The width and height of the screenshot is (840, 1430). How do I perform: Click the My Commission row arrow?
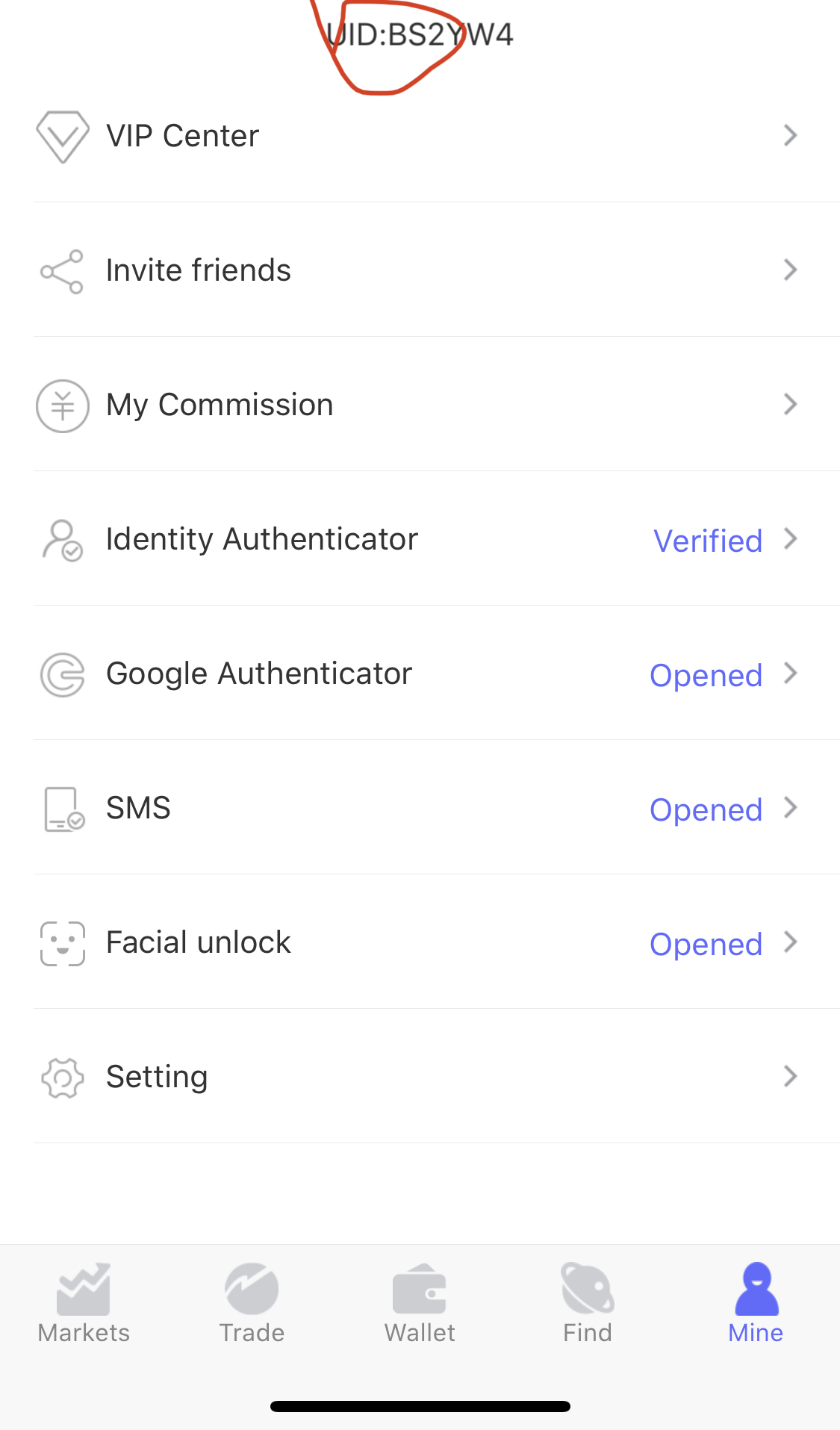(790, 404)
